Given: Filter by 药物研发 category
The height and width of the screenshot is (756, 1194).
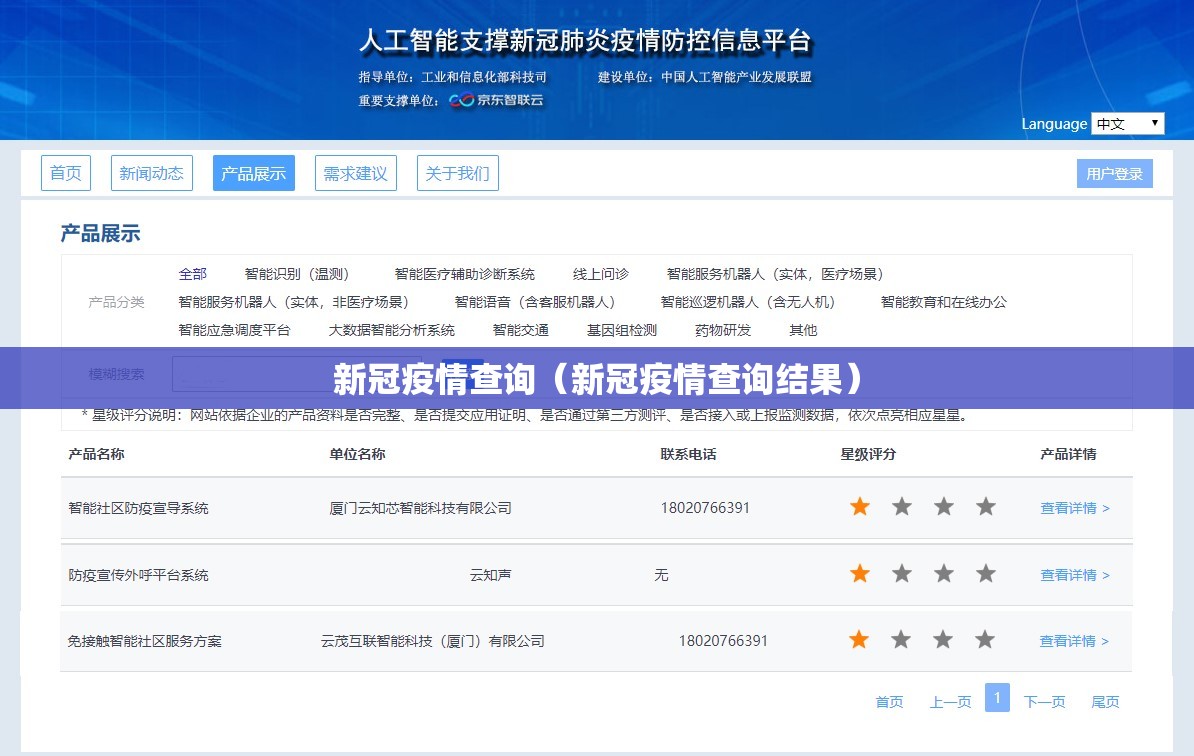Looking at the screenshot, I should pyautogui.click(x=723, y=330).
